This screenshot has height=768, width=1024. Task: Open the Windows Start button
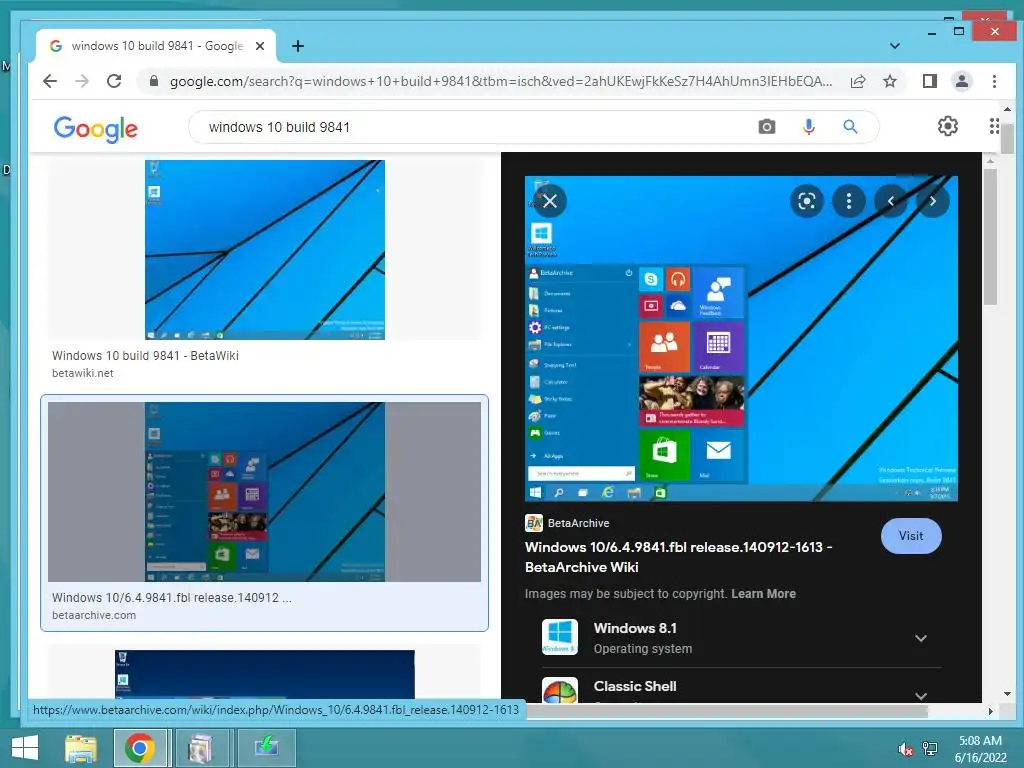(25, 748)
